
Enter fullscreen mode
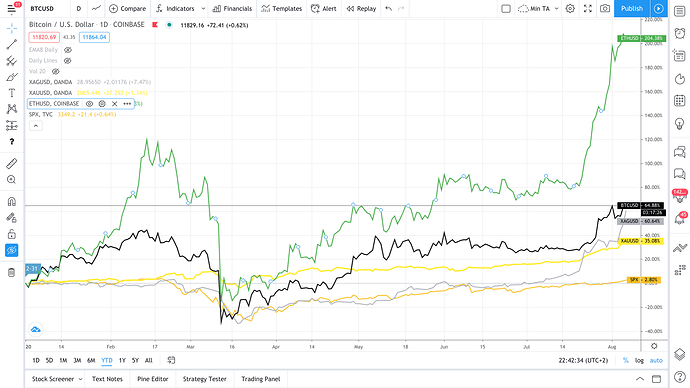point(588,8)
